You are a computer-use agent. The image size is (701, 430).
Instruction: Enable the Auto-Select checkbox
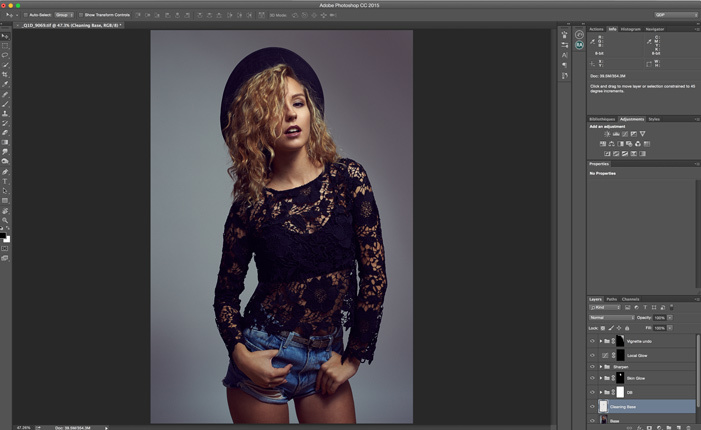click(25, 15)
